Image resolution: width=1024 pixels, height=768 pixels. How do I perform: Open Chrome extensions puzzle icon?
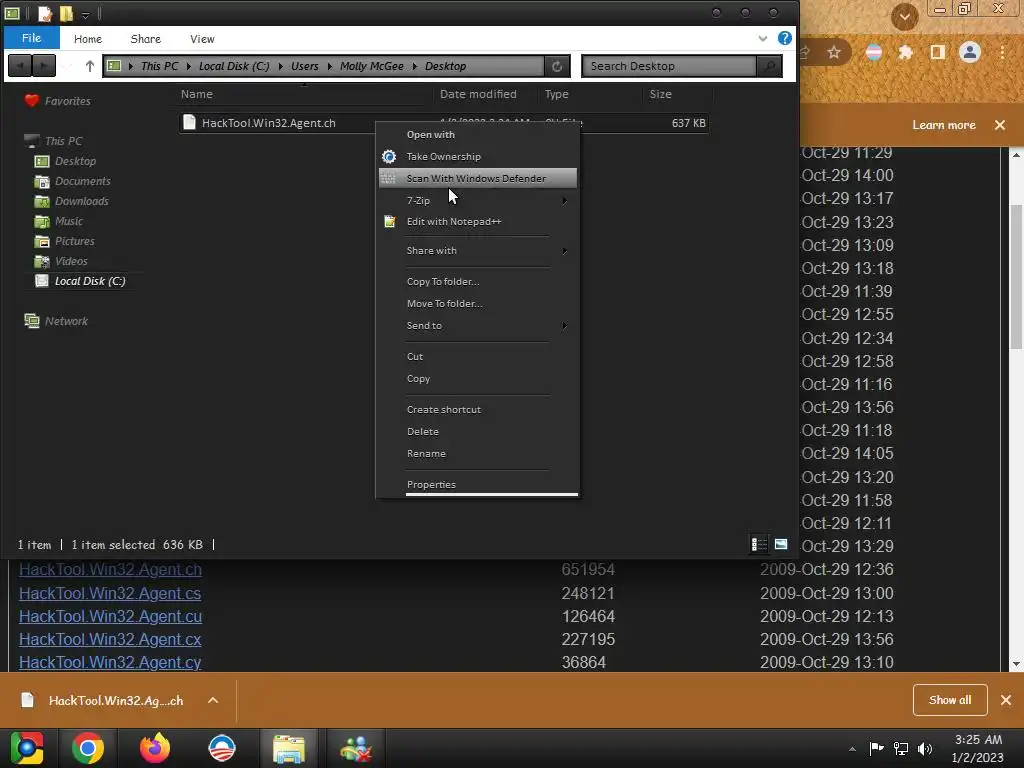pos(905,52)
